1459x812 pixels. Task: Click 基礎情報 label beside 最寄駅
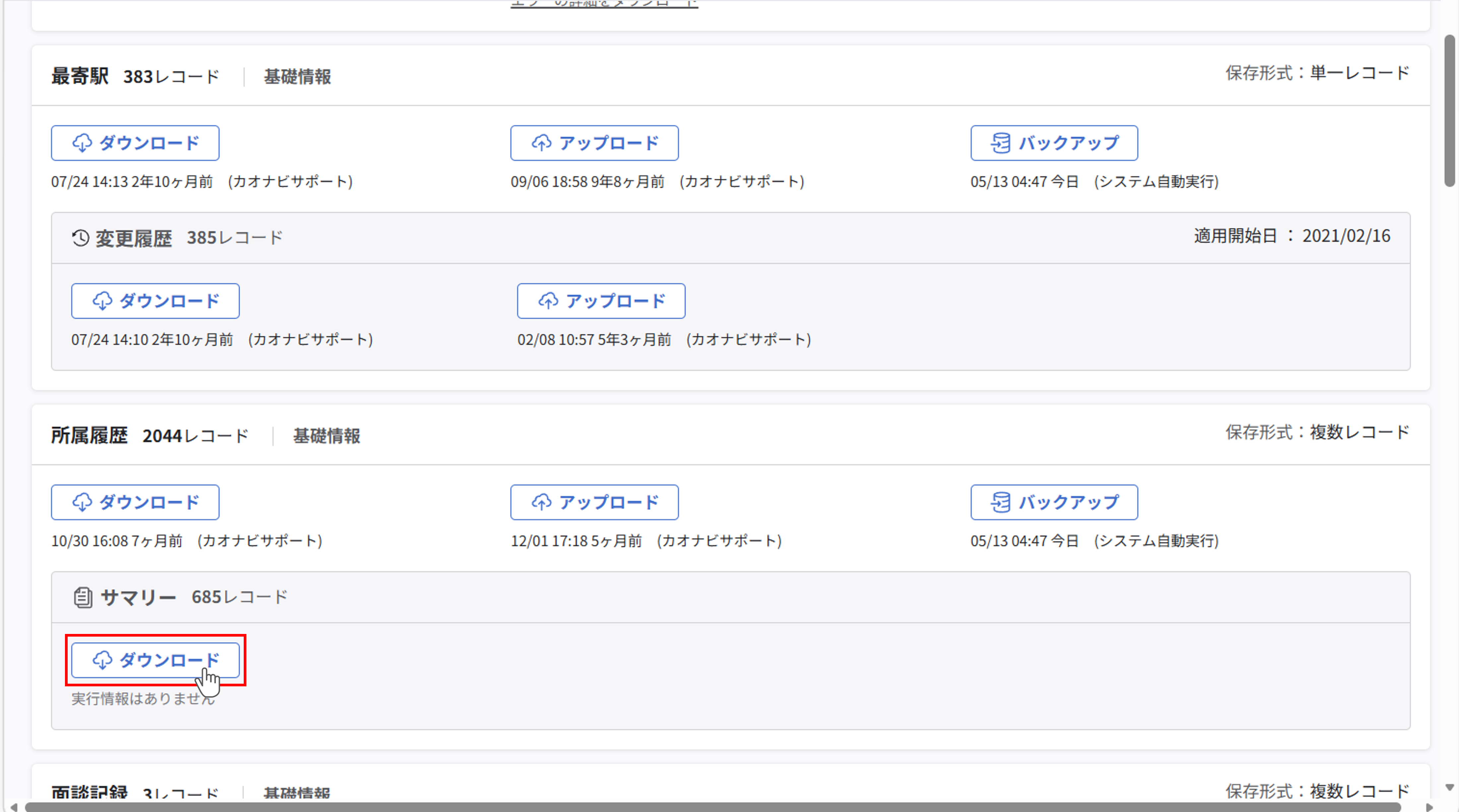tap(297, 77)
